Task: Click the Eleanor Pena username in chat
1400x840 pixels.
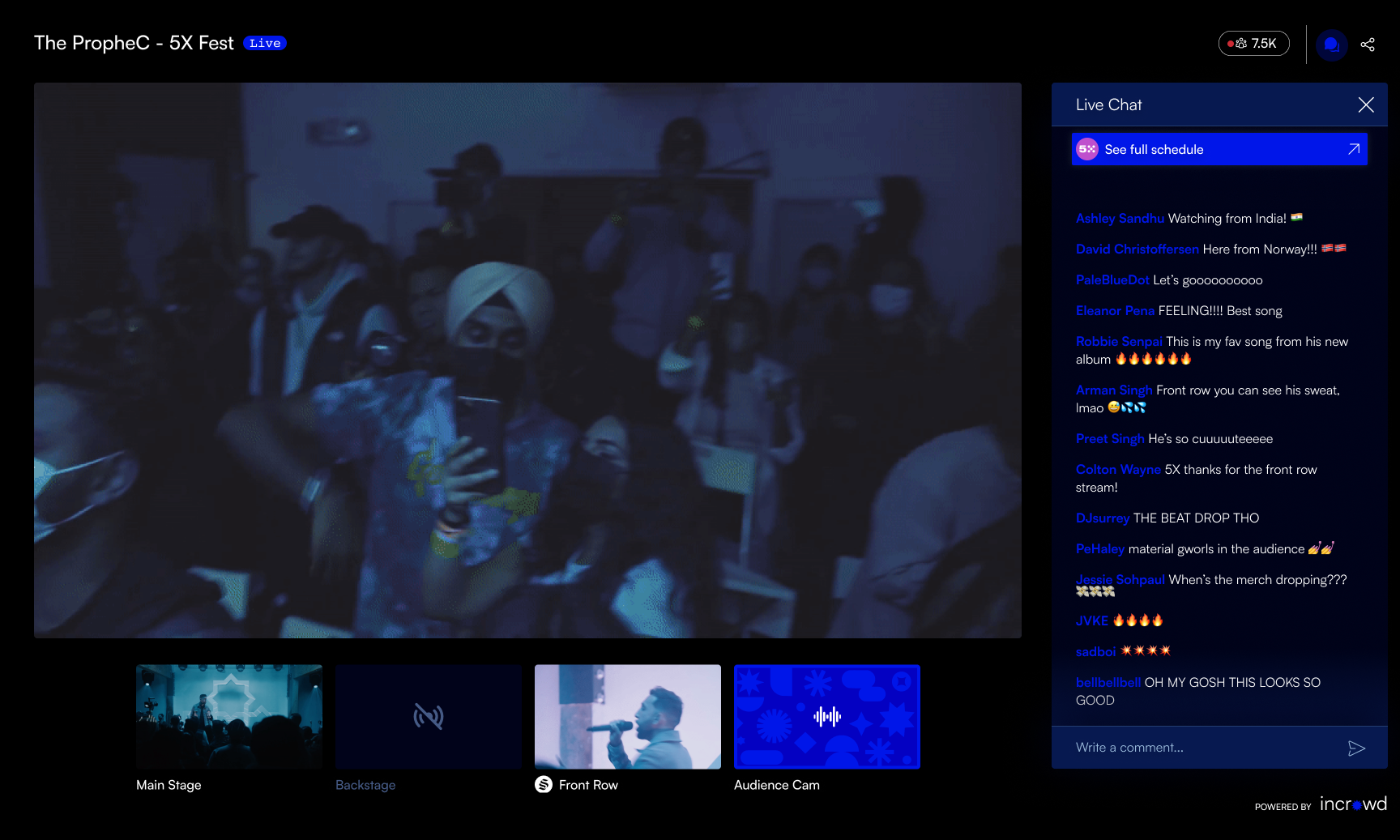Action: pyautogui.click(x=1115, y=311)
